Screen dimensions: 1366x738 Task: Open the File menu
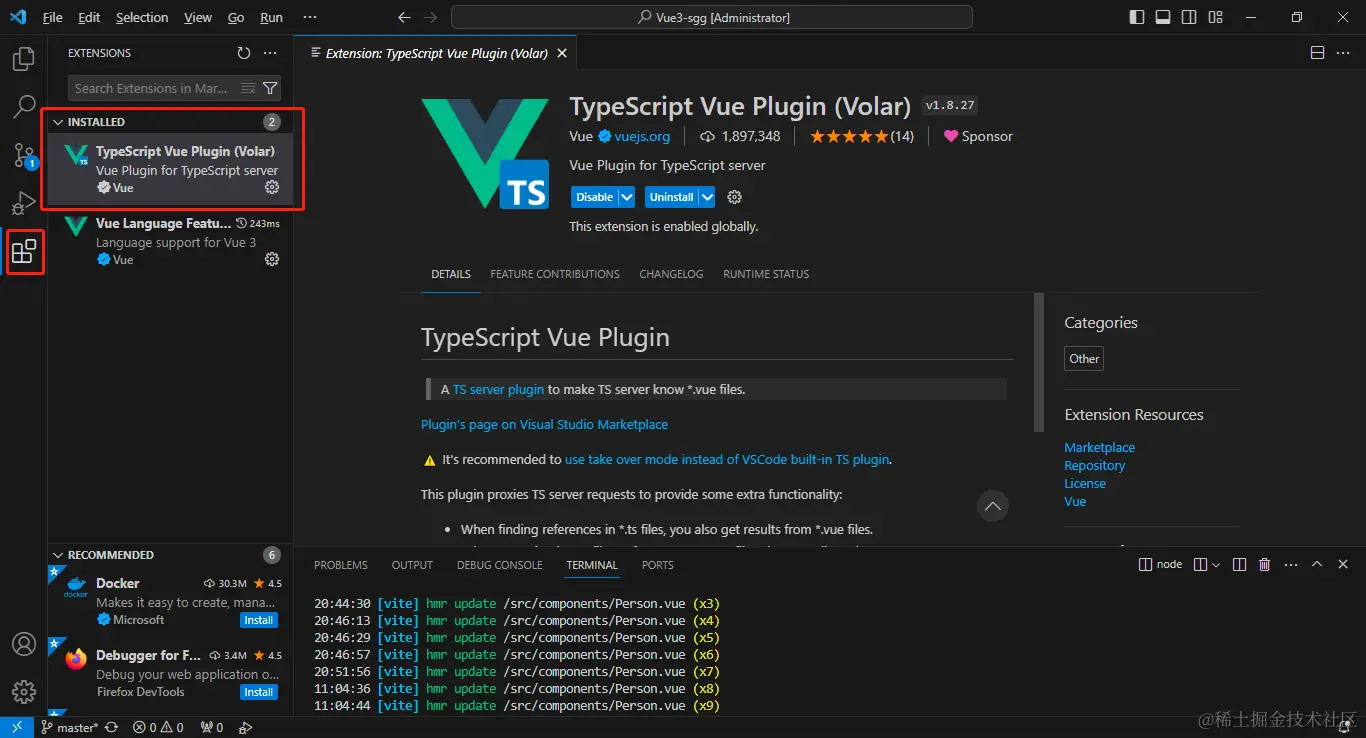52,17
